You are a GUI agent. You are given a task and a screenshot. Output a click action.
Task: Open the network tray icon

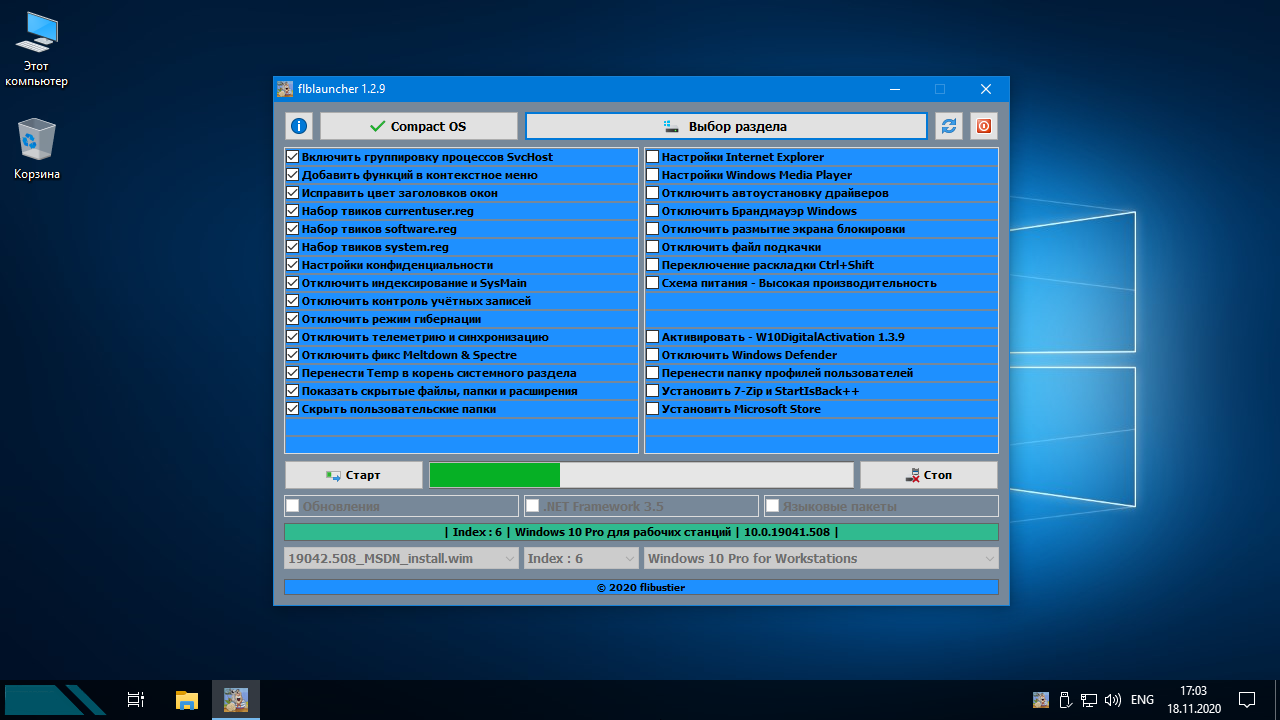click(1089, 700)
